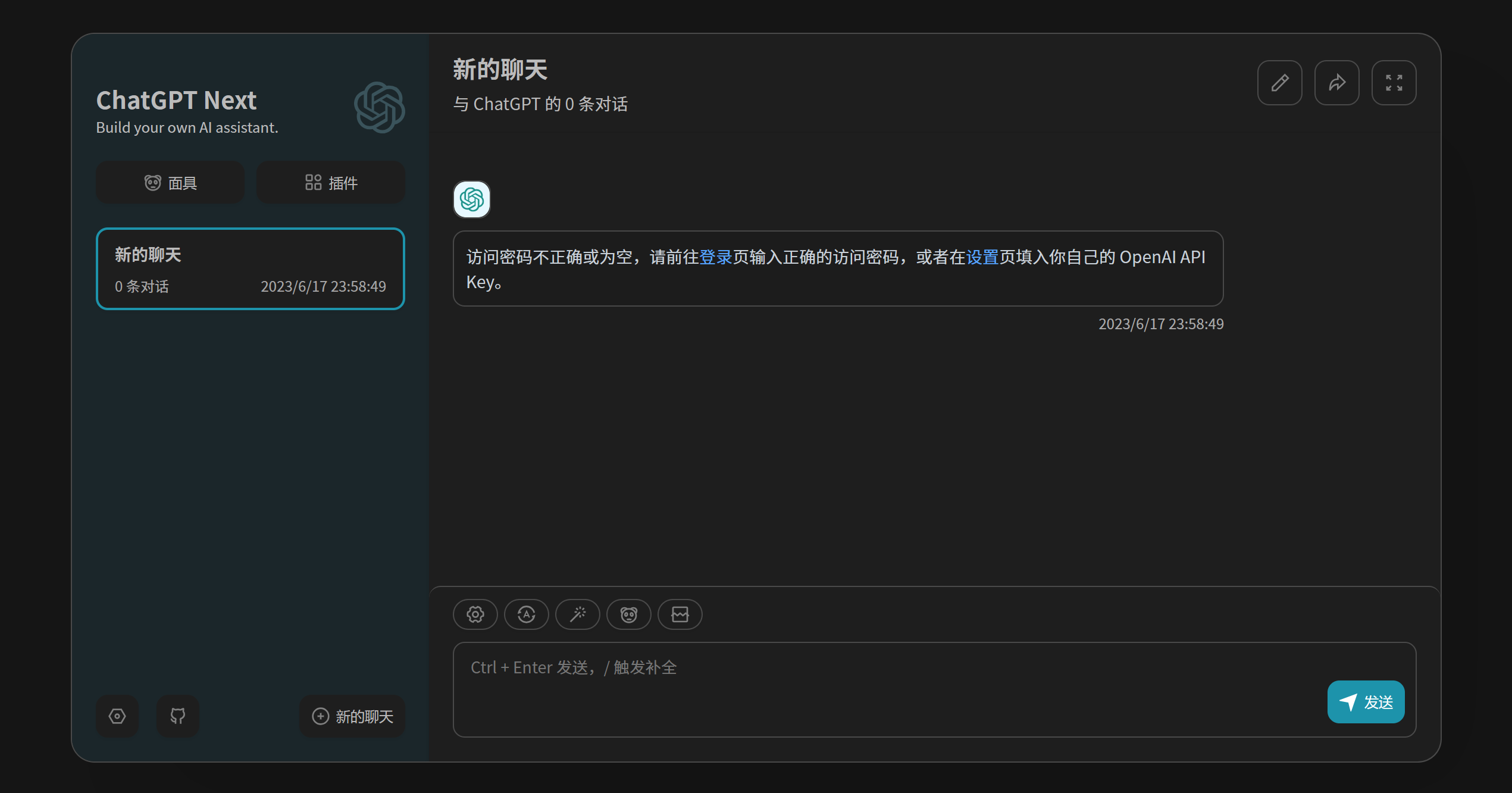Open chat settings gear icon above input
1512x793 pixels.
coord(475,614)
